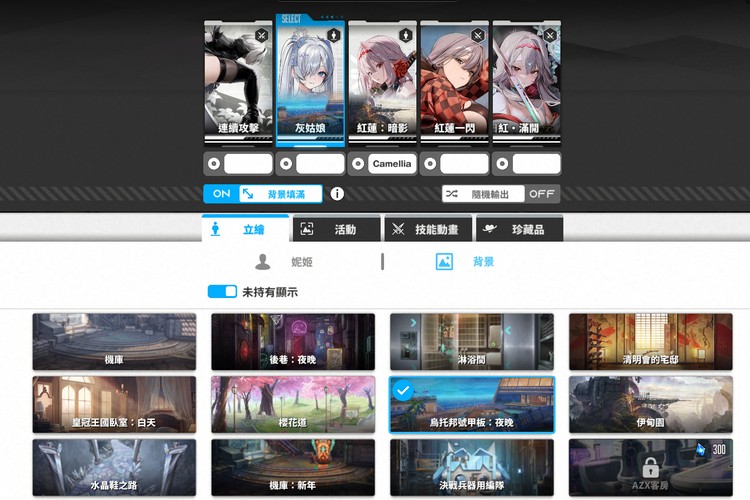Click the skill icon on 紅・滿開 card
Screen dimensions: 750x500
tap(550, 35)
